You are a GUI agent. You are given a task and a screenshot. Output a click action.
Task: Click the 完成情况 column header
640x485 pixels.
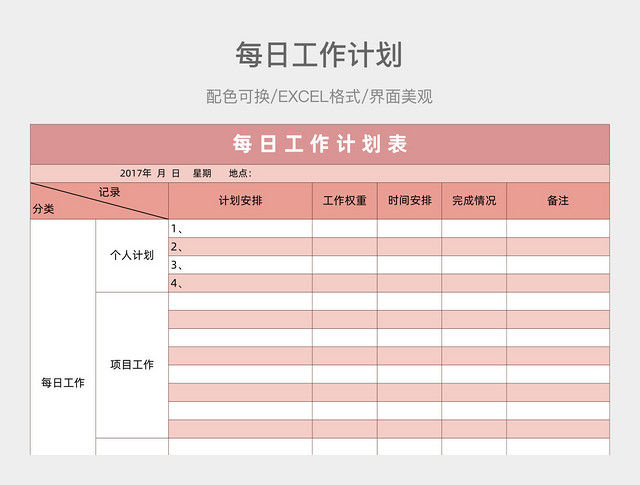474,201
